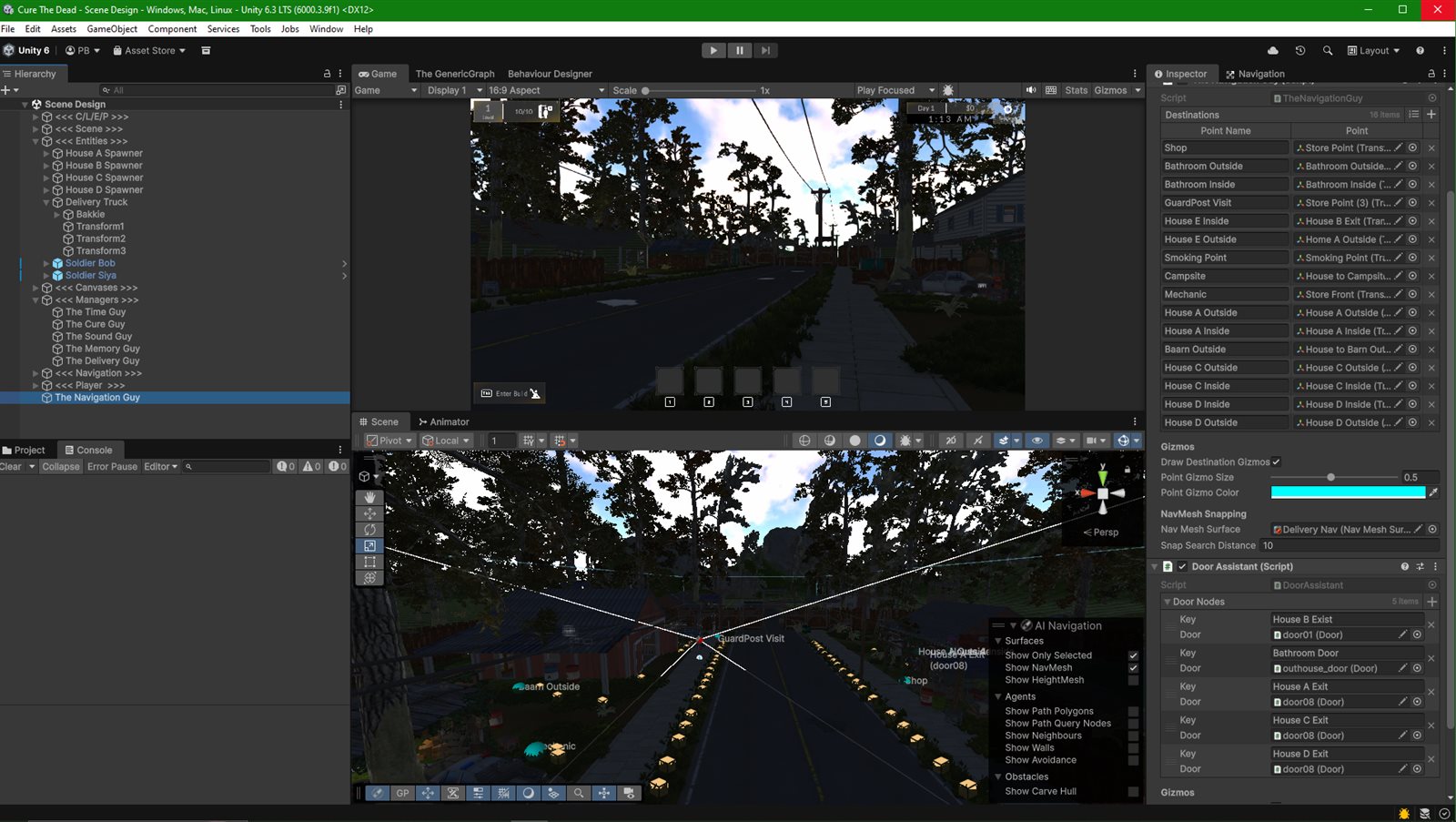Expand Soldier Bob in Hierarchy
The width and height of the screenshot is (1456, 822).
pyautogui.click(x=46, y=263)
